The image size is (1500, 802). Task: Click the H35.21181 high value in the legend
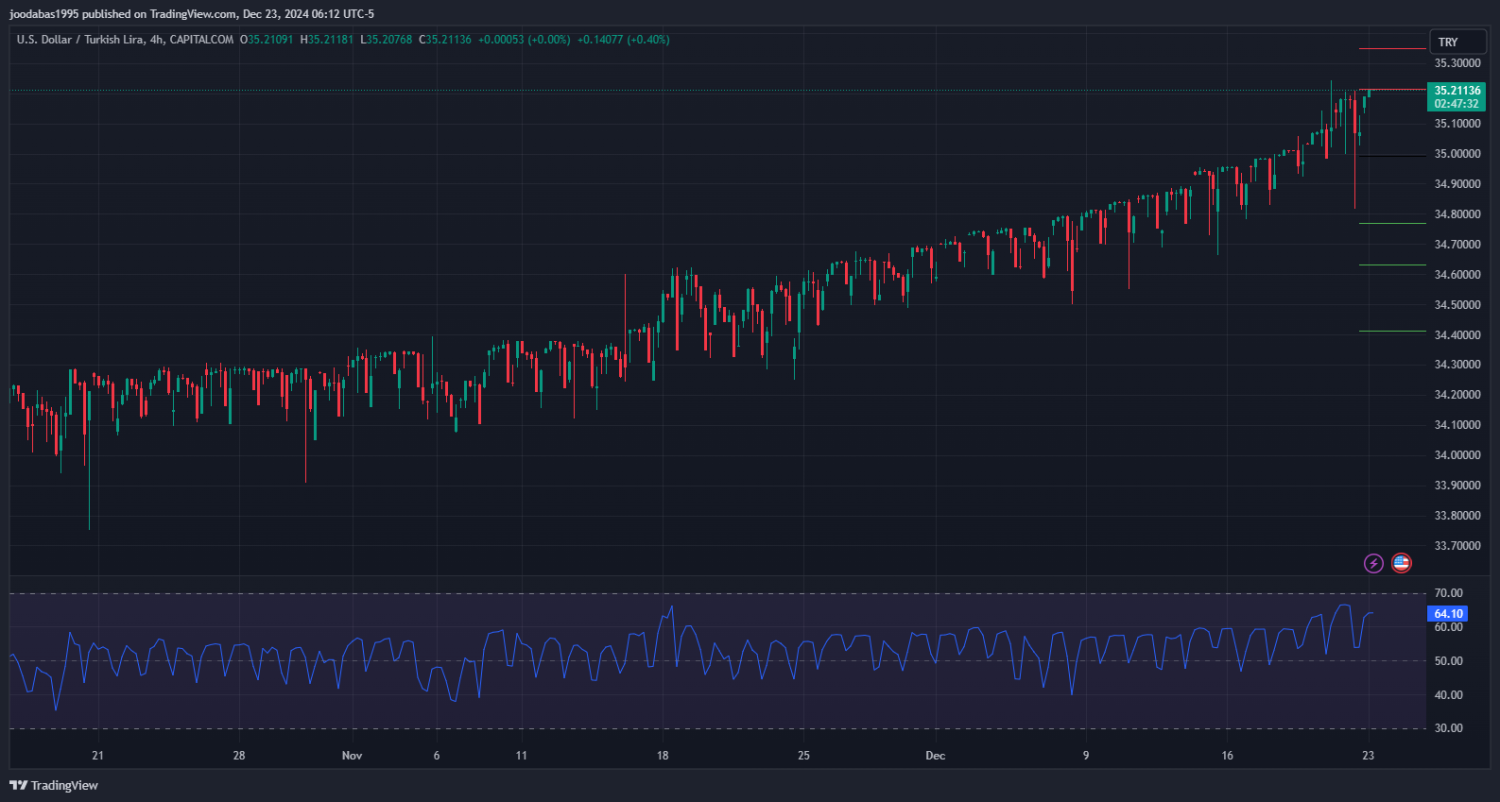click(326, 40)
